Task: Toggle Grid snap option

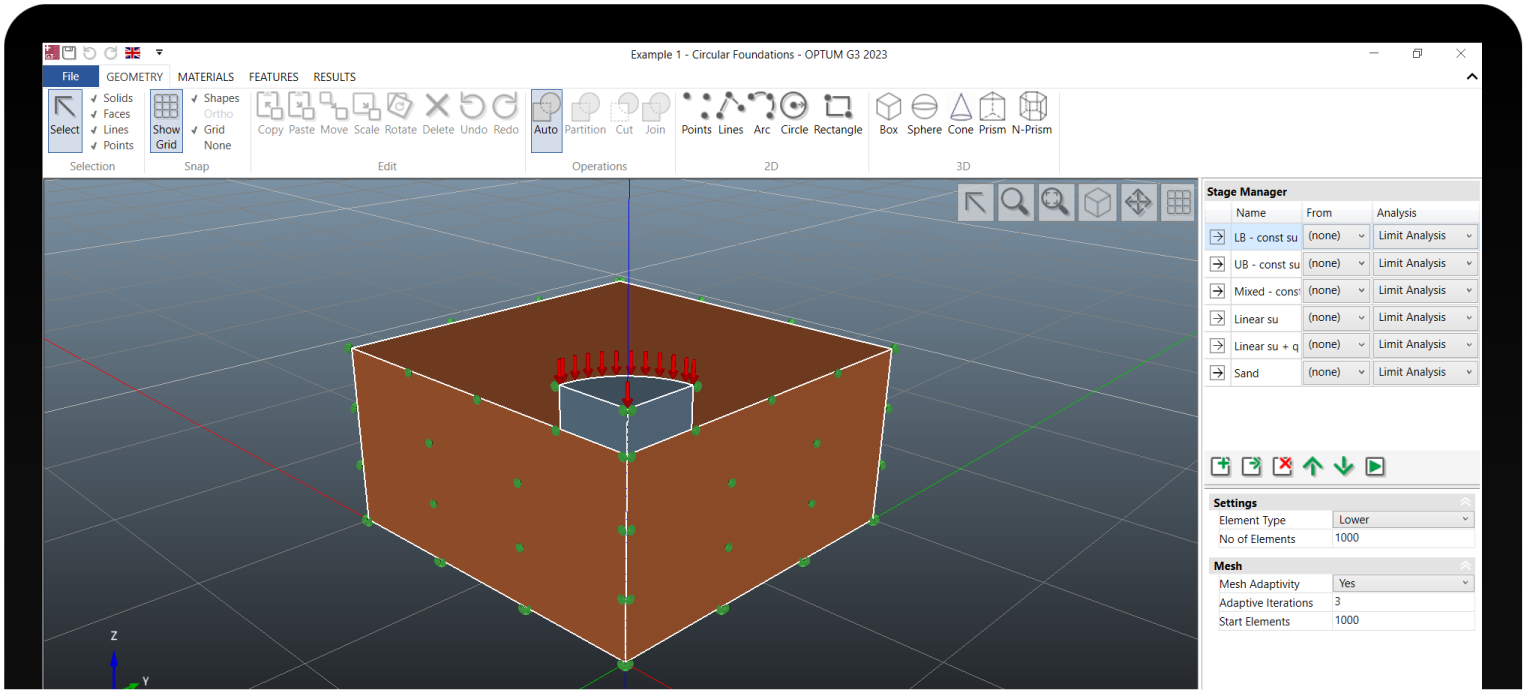Action: pyautogui.click(x=208, y=130)
